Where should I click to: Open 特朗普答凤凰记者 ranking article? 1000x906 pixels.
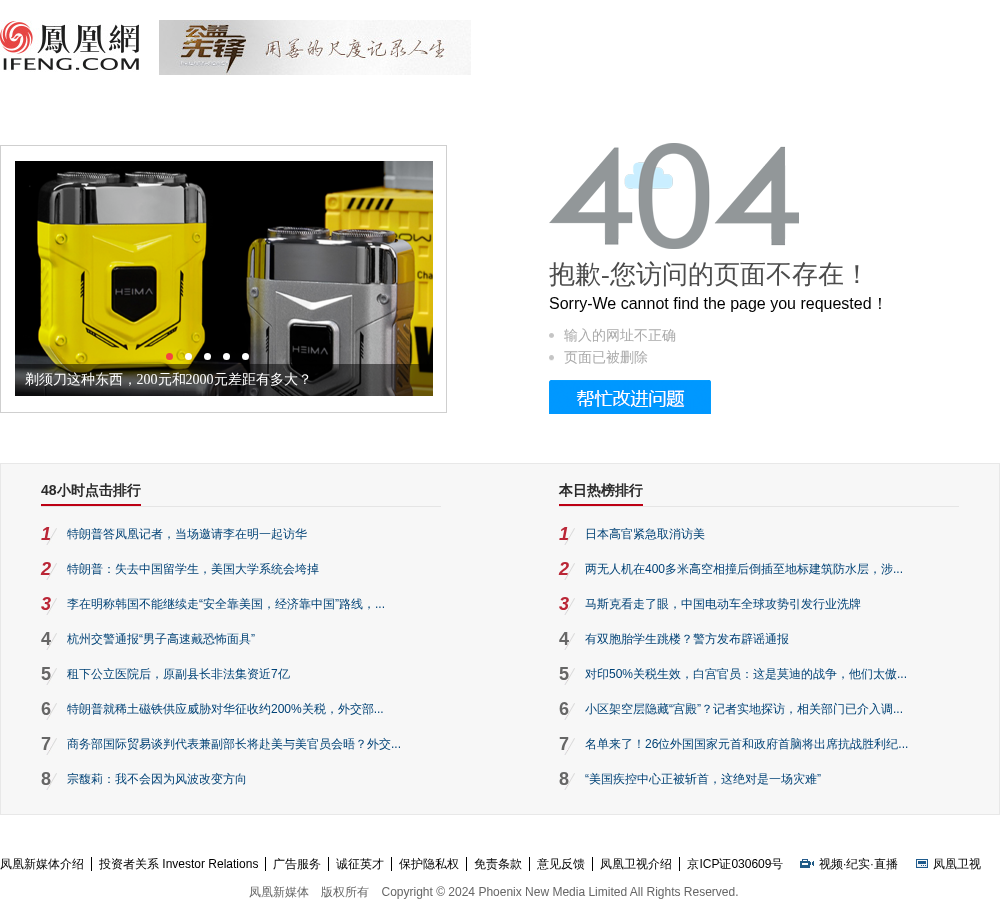pos(187,534)
